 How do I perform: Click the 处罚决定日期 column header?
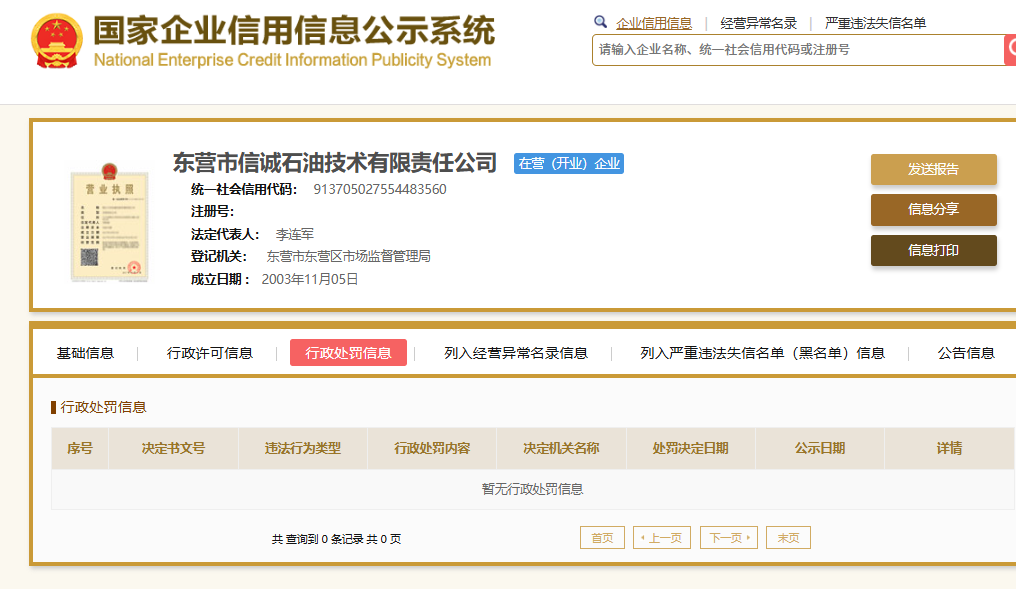pyautogui.click(x=691, y=448)
